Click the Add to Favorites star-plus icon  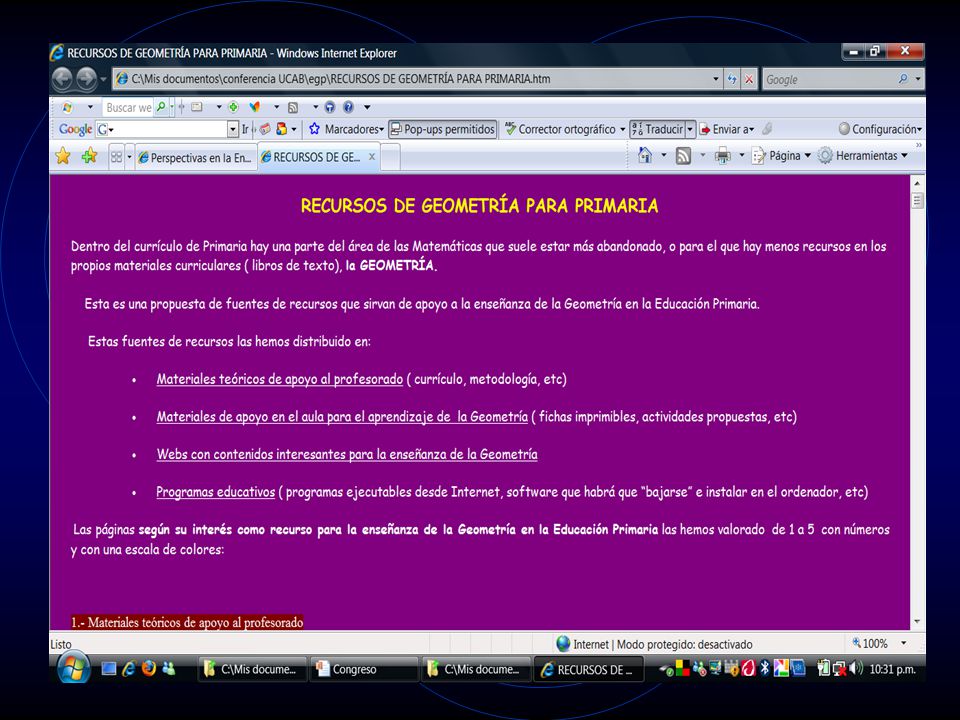point(89,156)
